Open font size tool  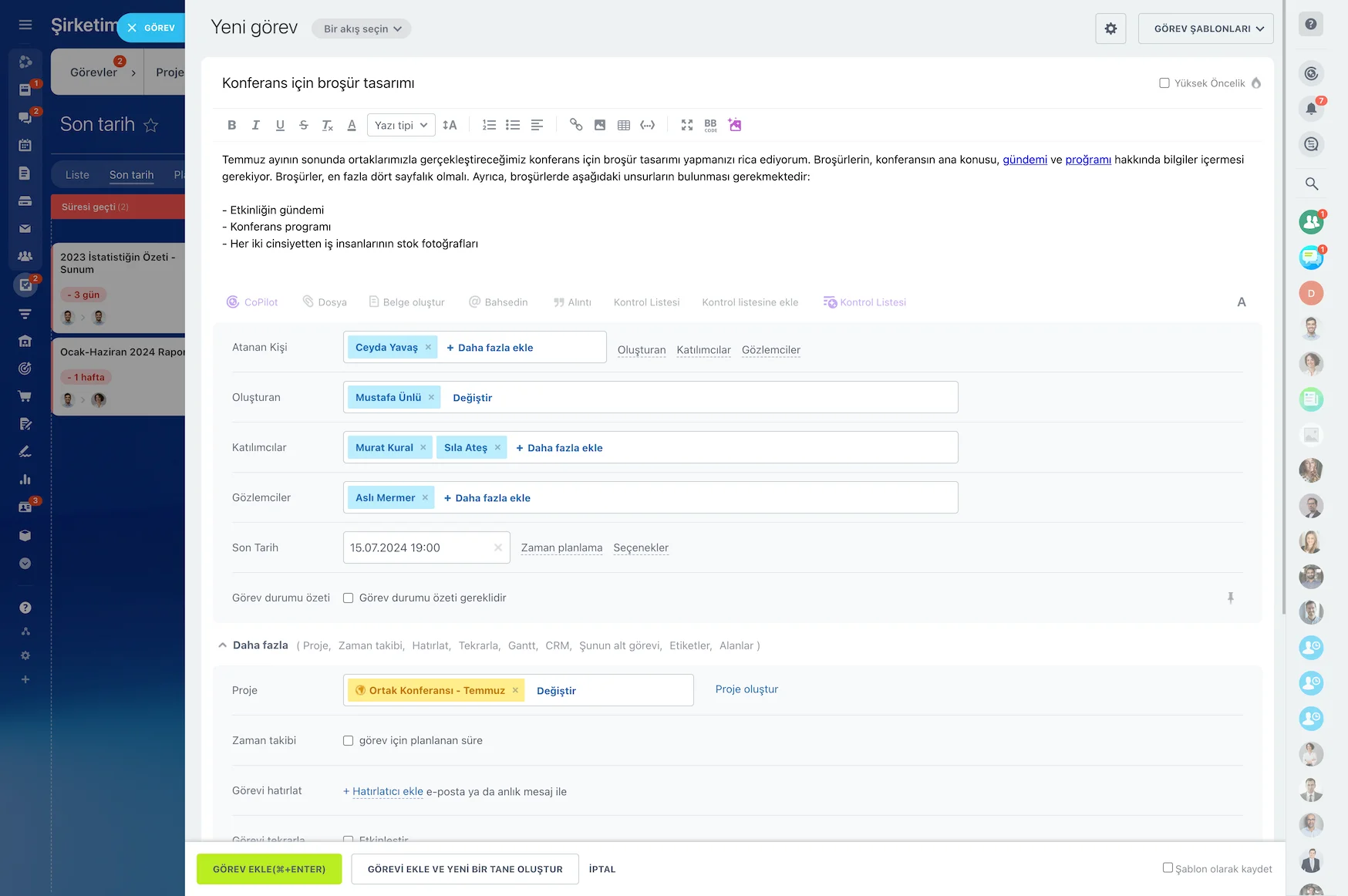(450, 125)
